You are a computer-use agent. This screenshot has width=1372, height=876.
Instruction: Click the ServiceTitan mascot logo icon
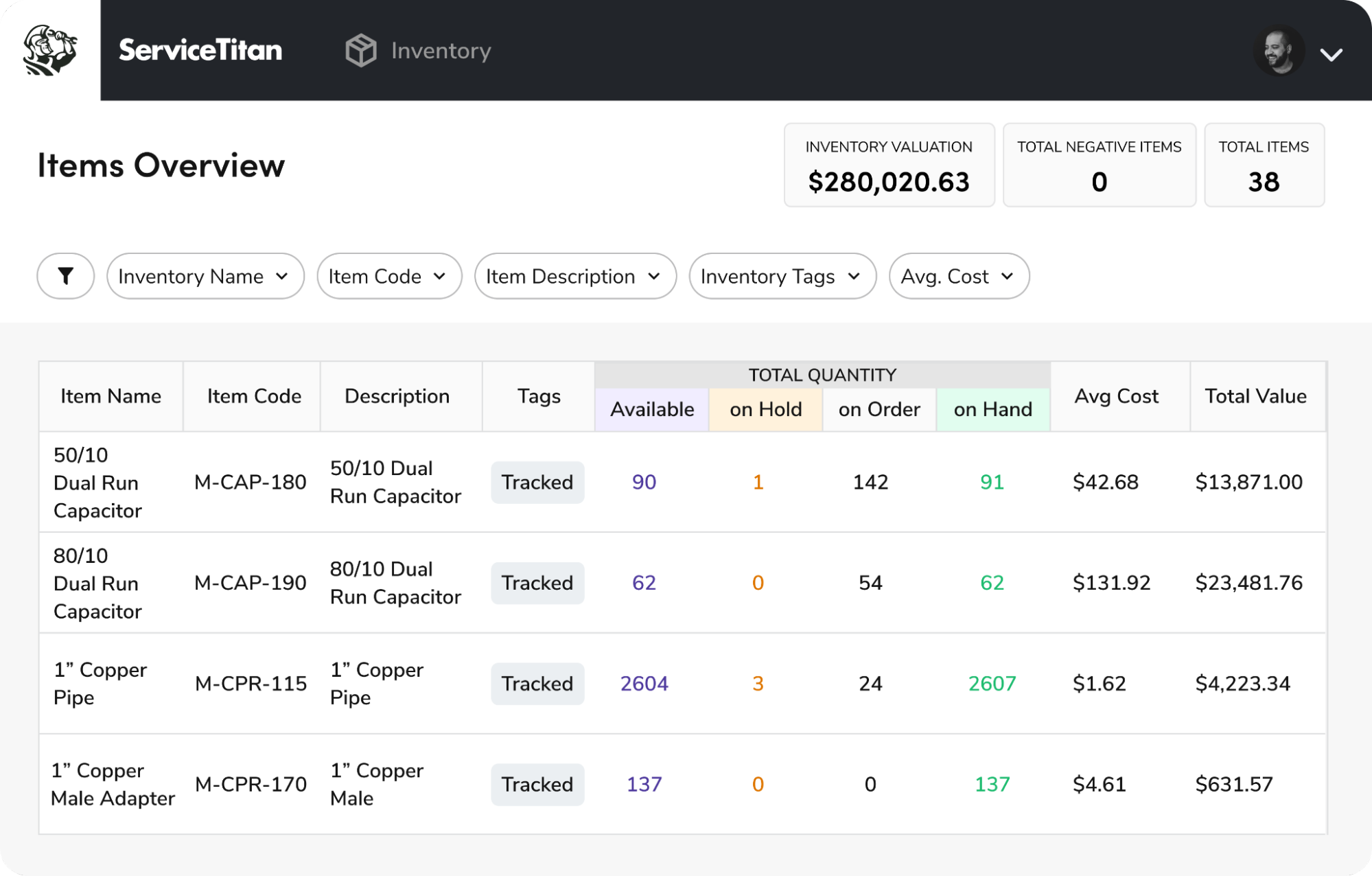point(49,50)
